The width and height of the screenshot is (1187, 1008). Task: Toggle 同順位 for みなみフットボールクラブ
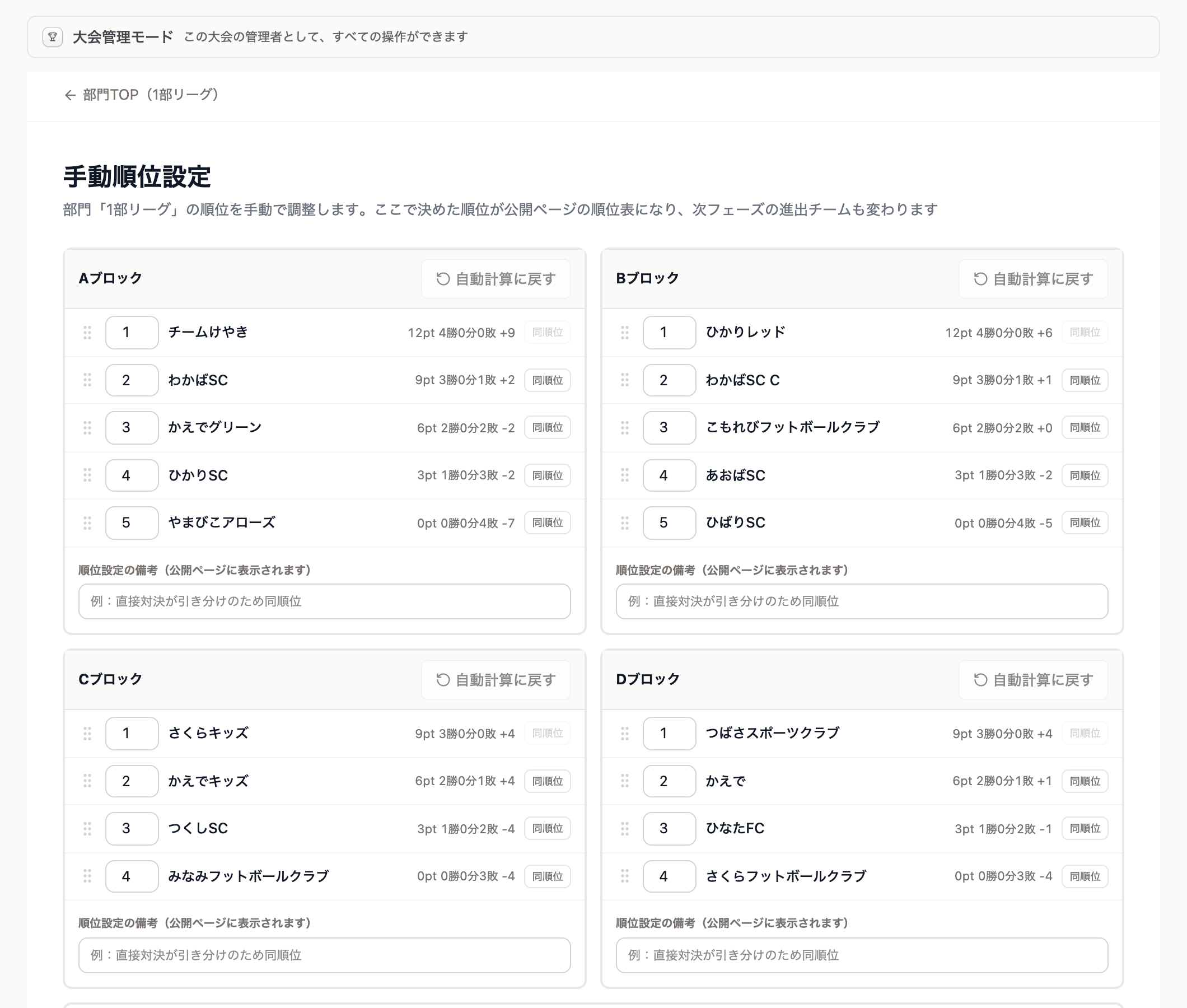(547, 876)
